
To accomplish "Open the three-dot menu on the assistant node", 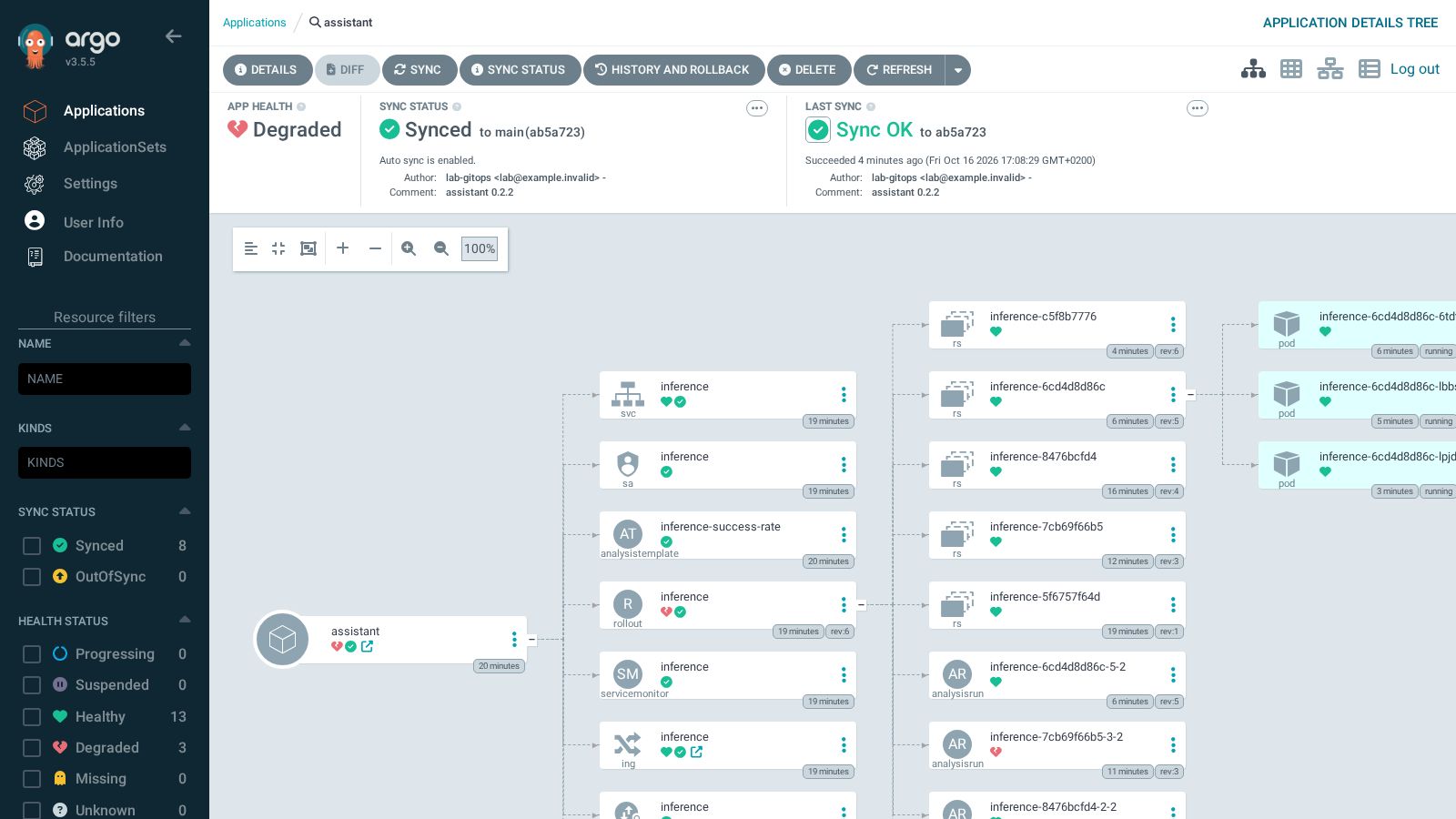I will 514,640.
